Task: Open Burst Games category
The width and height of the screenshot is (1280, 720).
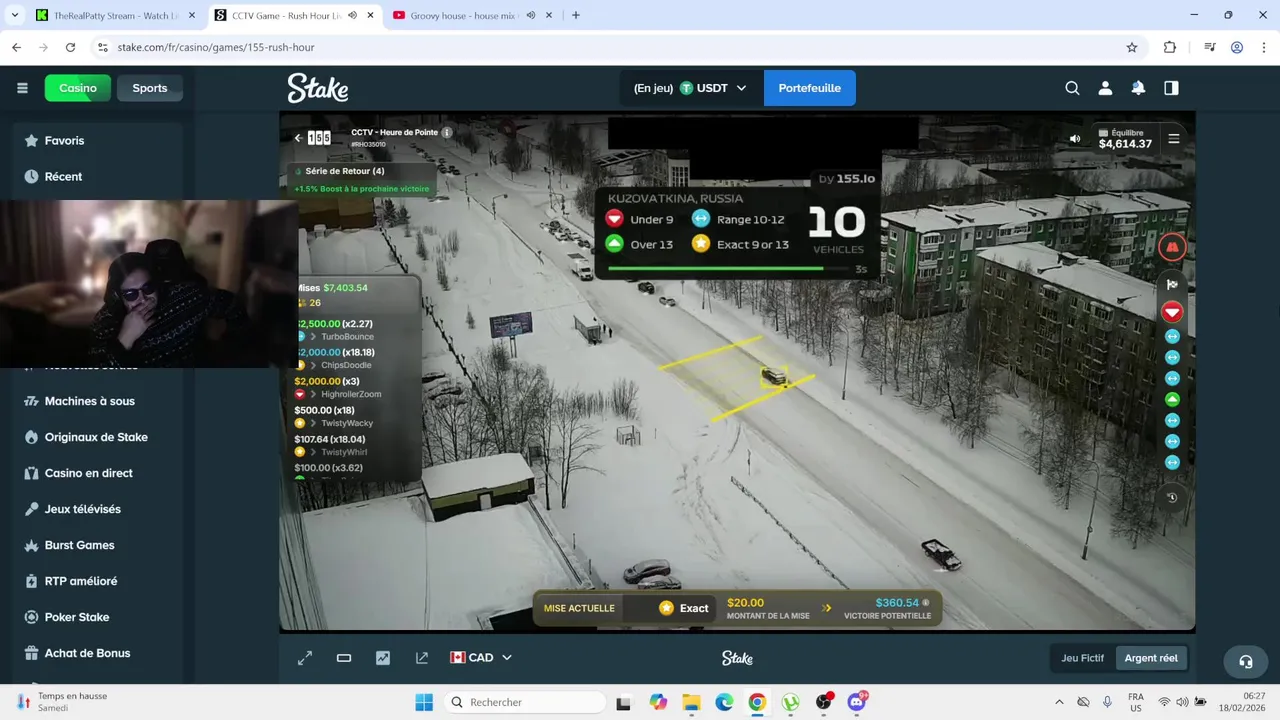Action: point(97,545)
